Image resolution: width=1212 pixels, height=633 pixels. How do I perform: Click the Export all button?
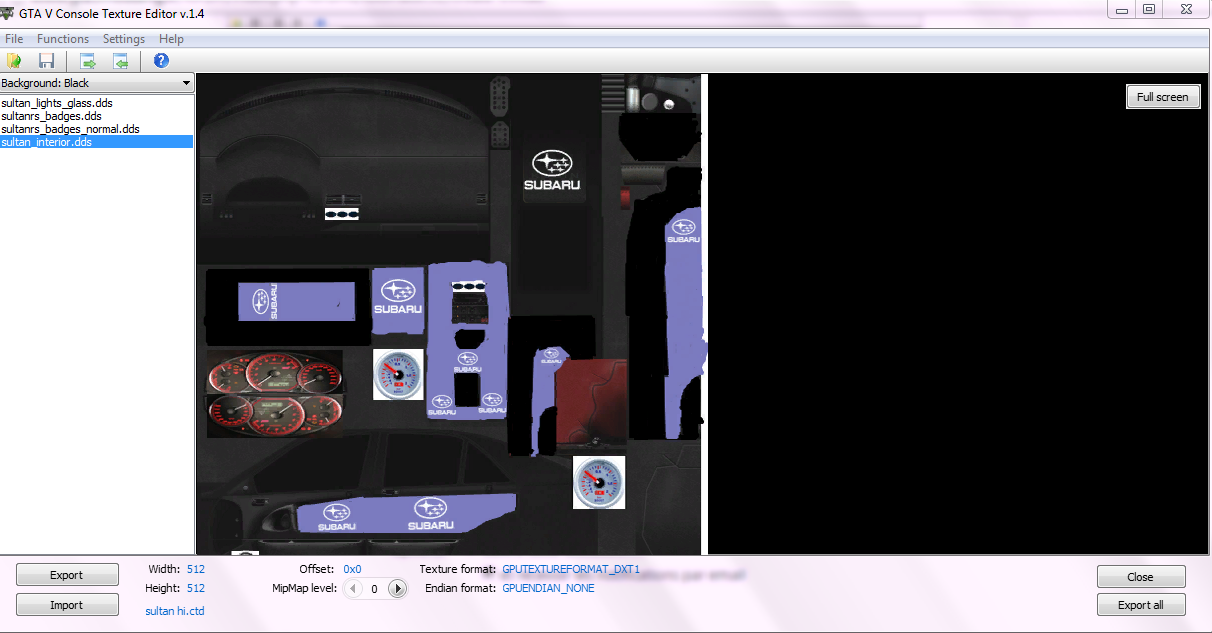click(x=1140, y=605)
